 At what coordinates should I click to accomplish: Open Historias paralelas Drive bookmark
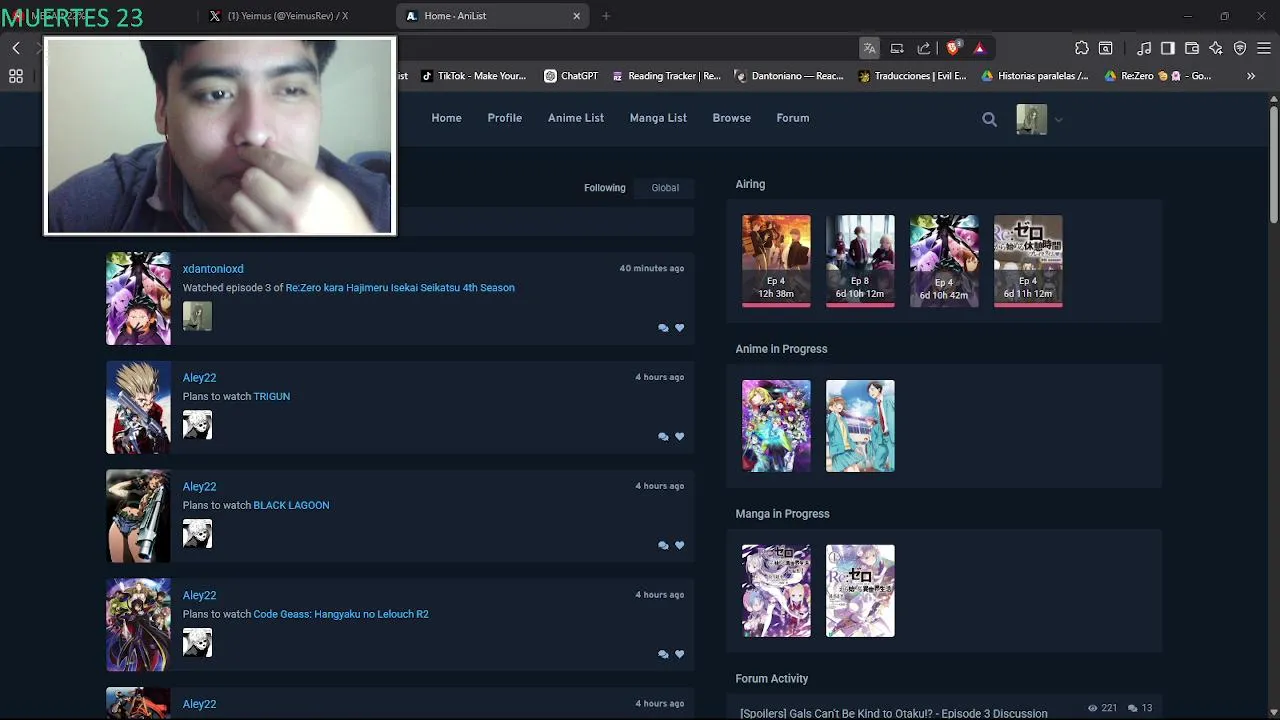pos(1035,76)
